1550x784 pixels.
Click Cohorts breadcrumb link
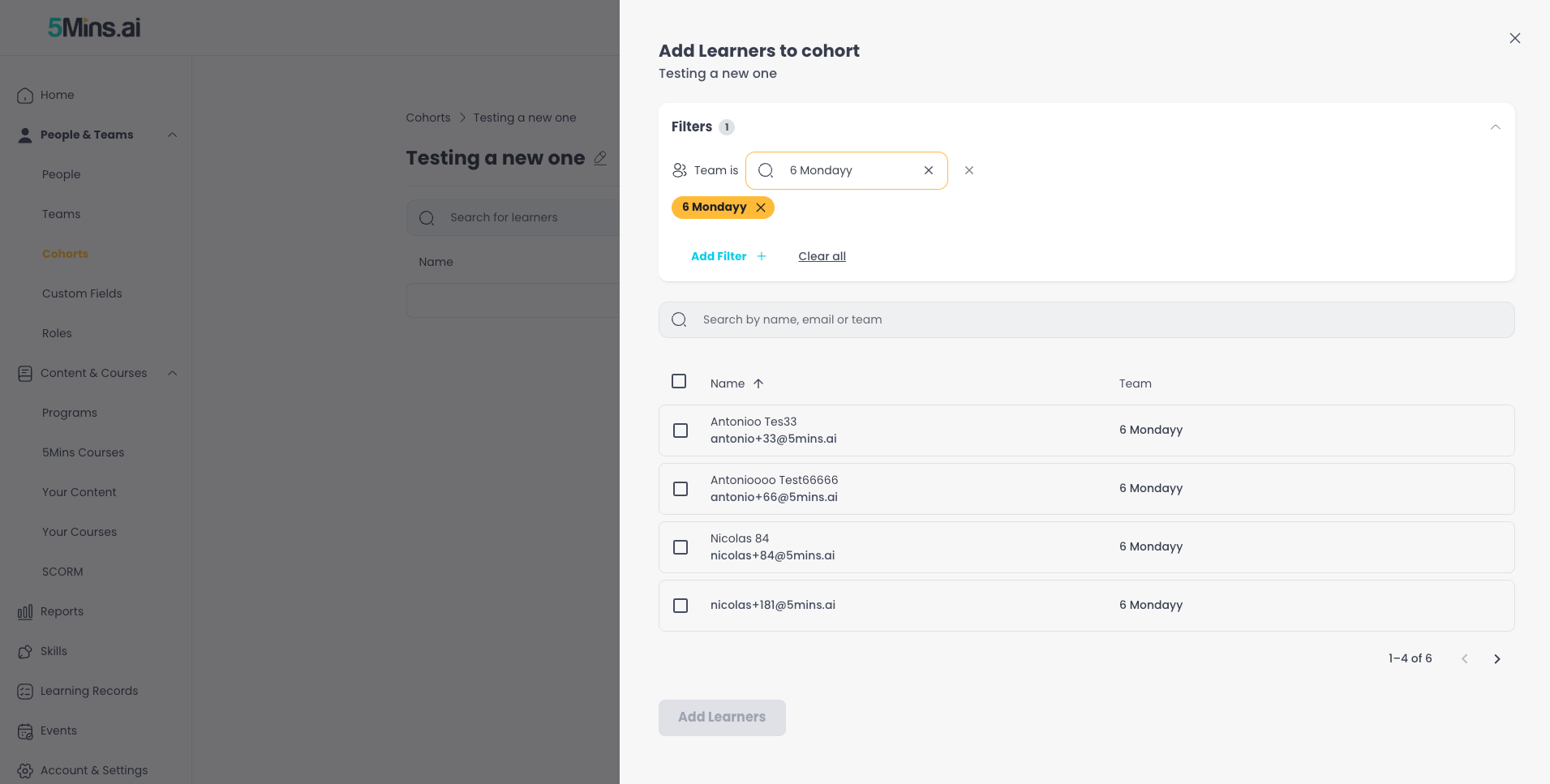[x=428, y=118]
